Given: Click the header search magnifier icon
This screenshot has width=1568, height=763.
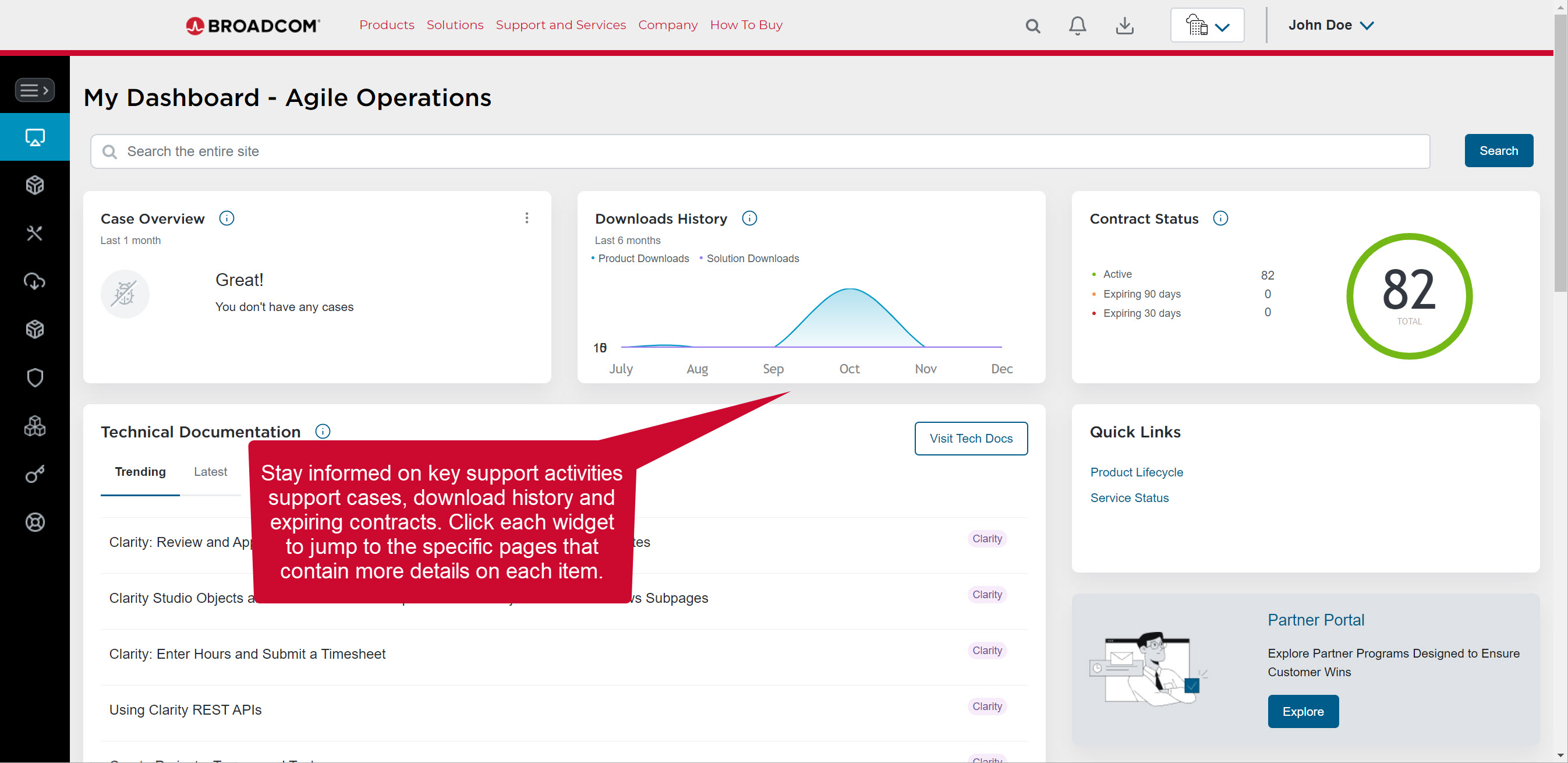Looking at the screenshot, I should (x=1032, y=26).
